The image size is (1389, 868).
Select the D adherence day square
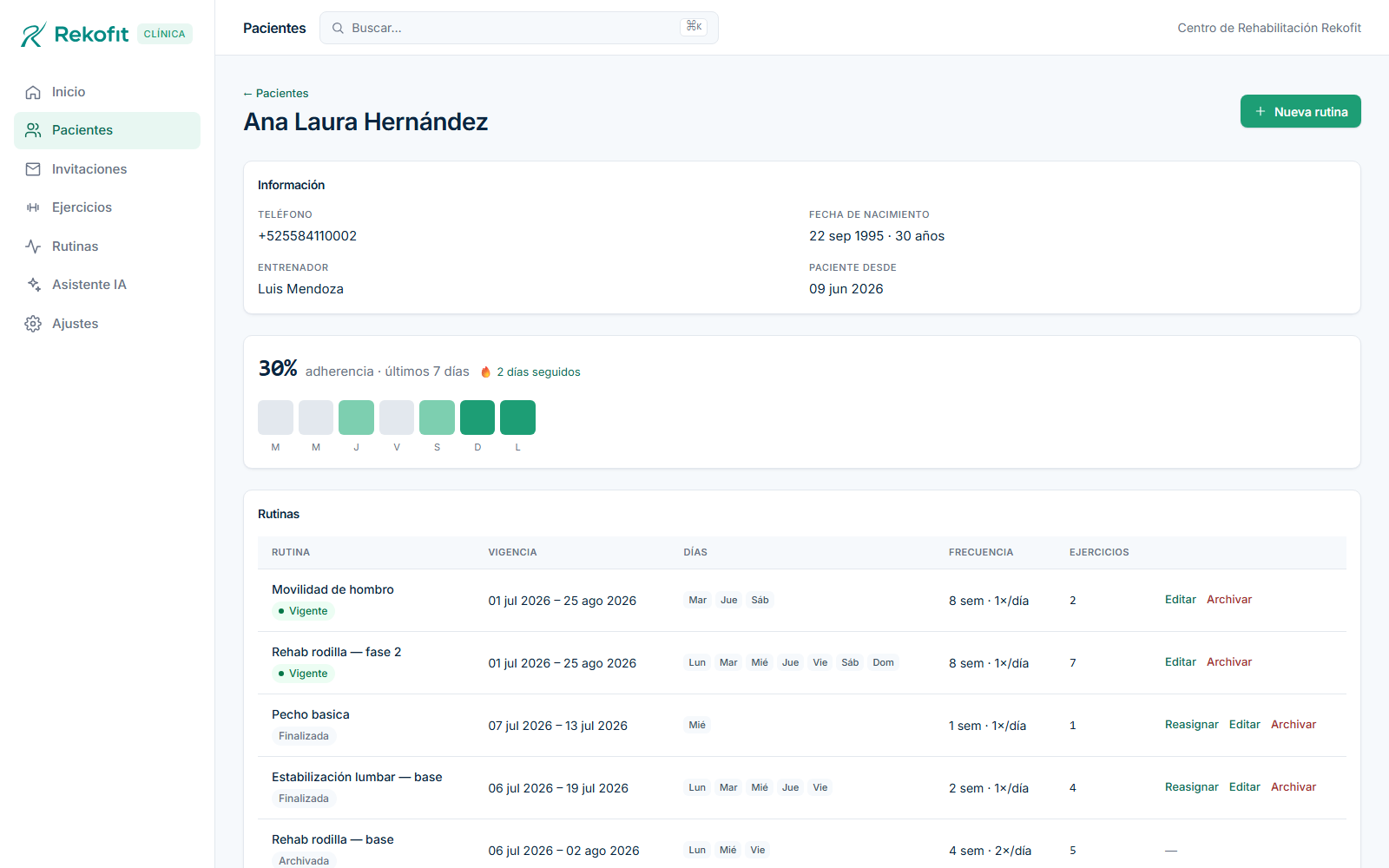[x=477, y=418]
